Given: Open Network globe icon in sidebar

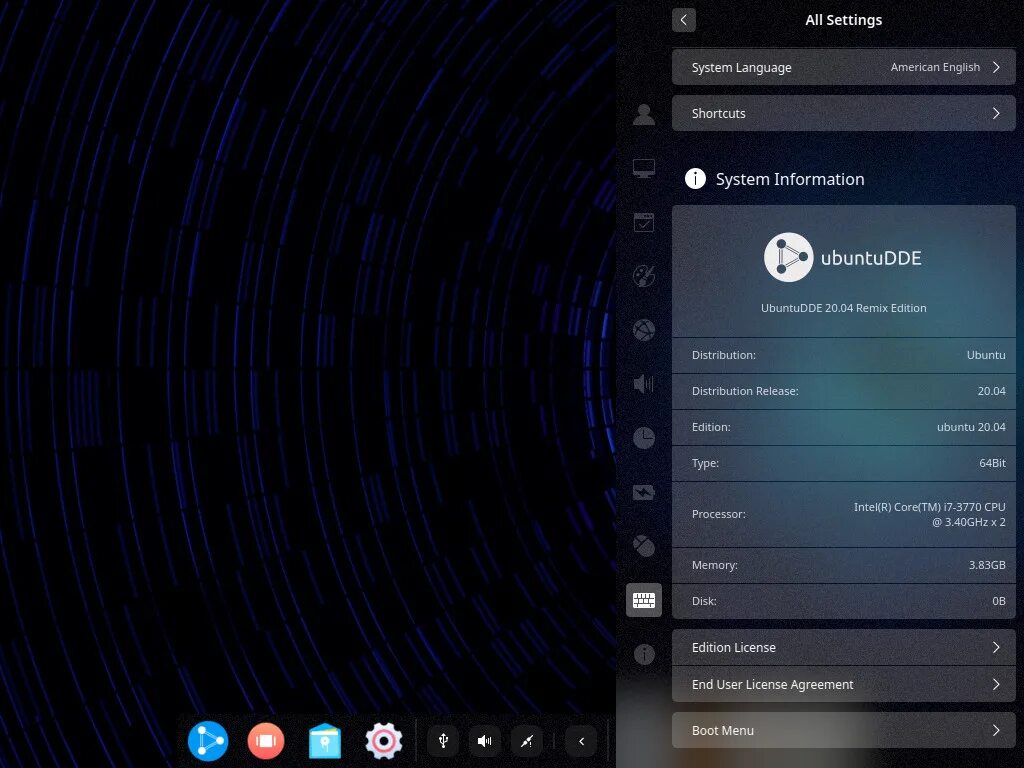Looking at the screenshot, I should 644,330.
